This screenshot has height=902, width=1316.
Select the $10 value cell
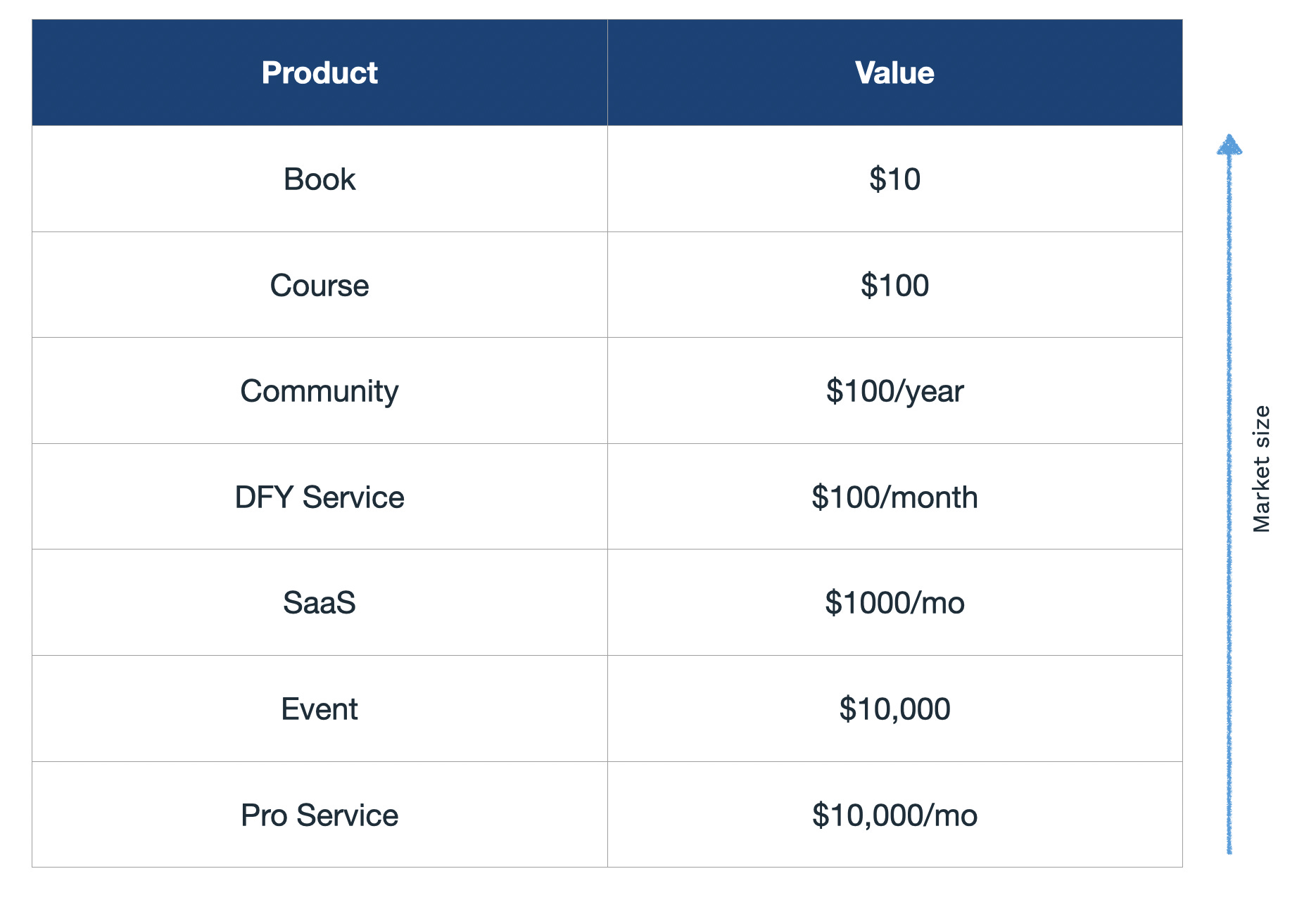[894, 179]
